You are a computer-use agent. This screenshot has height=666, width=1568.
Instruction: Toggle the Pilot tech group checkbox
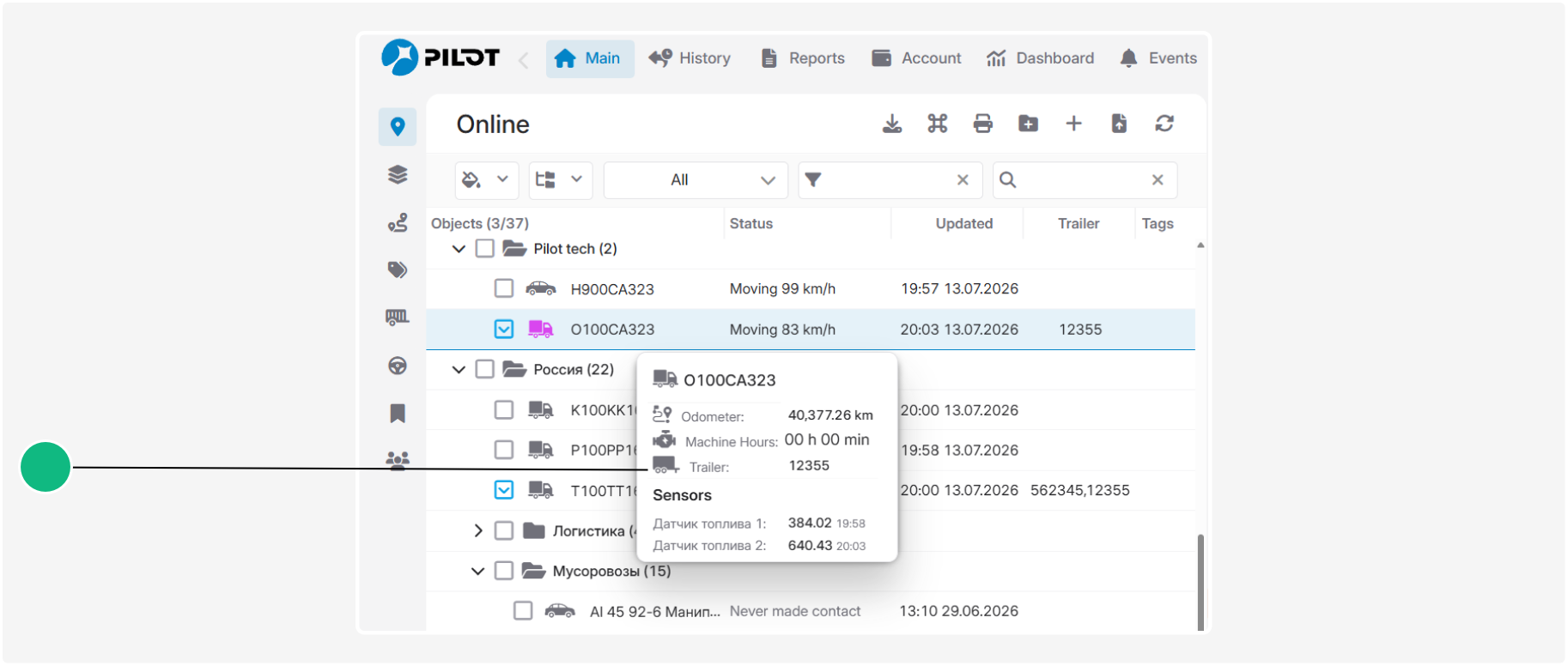point(485,248)
